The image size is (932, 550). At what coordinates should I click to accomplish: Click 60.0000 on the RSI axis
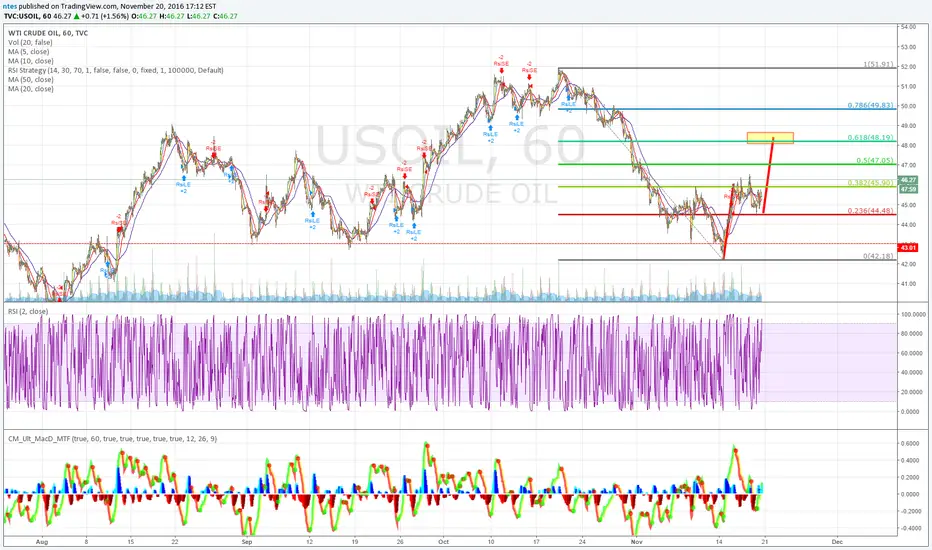click(911, 353)
